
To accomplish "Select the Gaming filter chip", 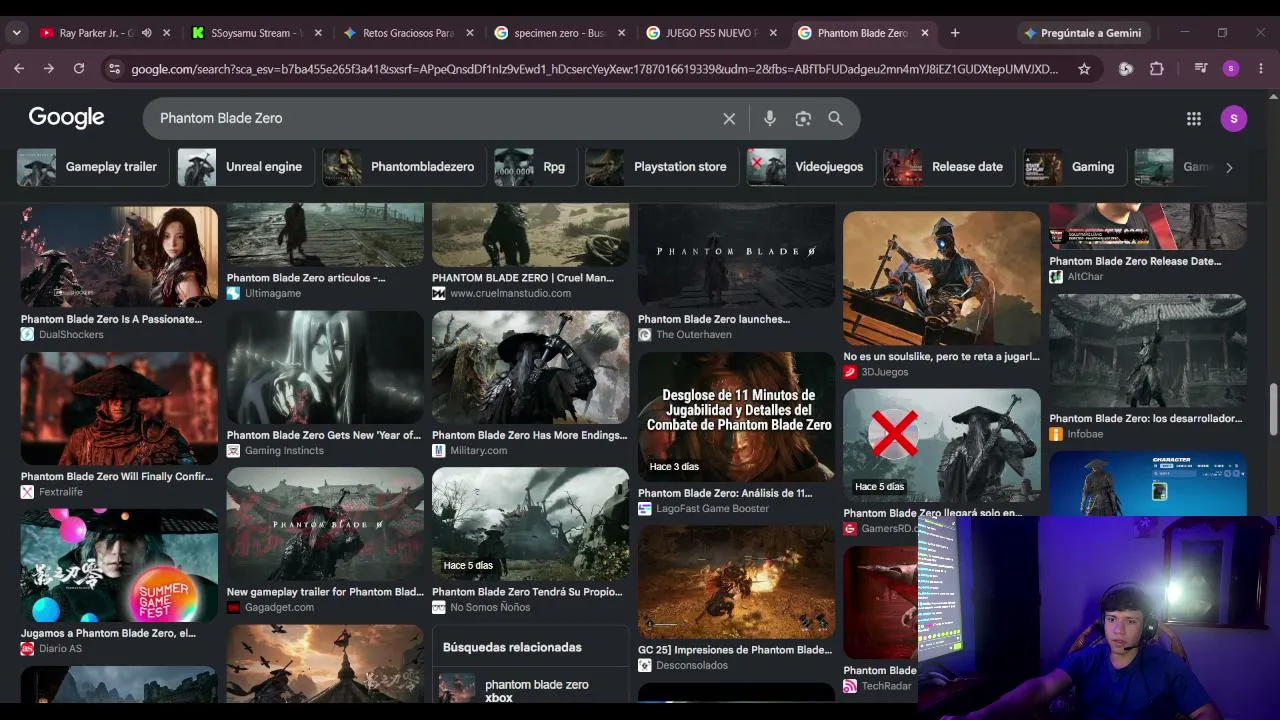I will click(1075, 167).
